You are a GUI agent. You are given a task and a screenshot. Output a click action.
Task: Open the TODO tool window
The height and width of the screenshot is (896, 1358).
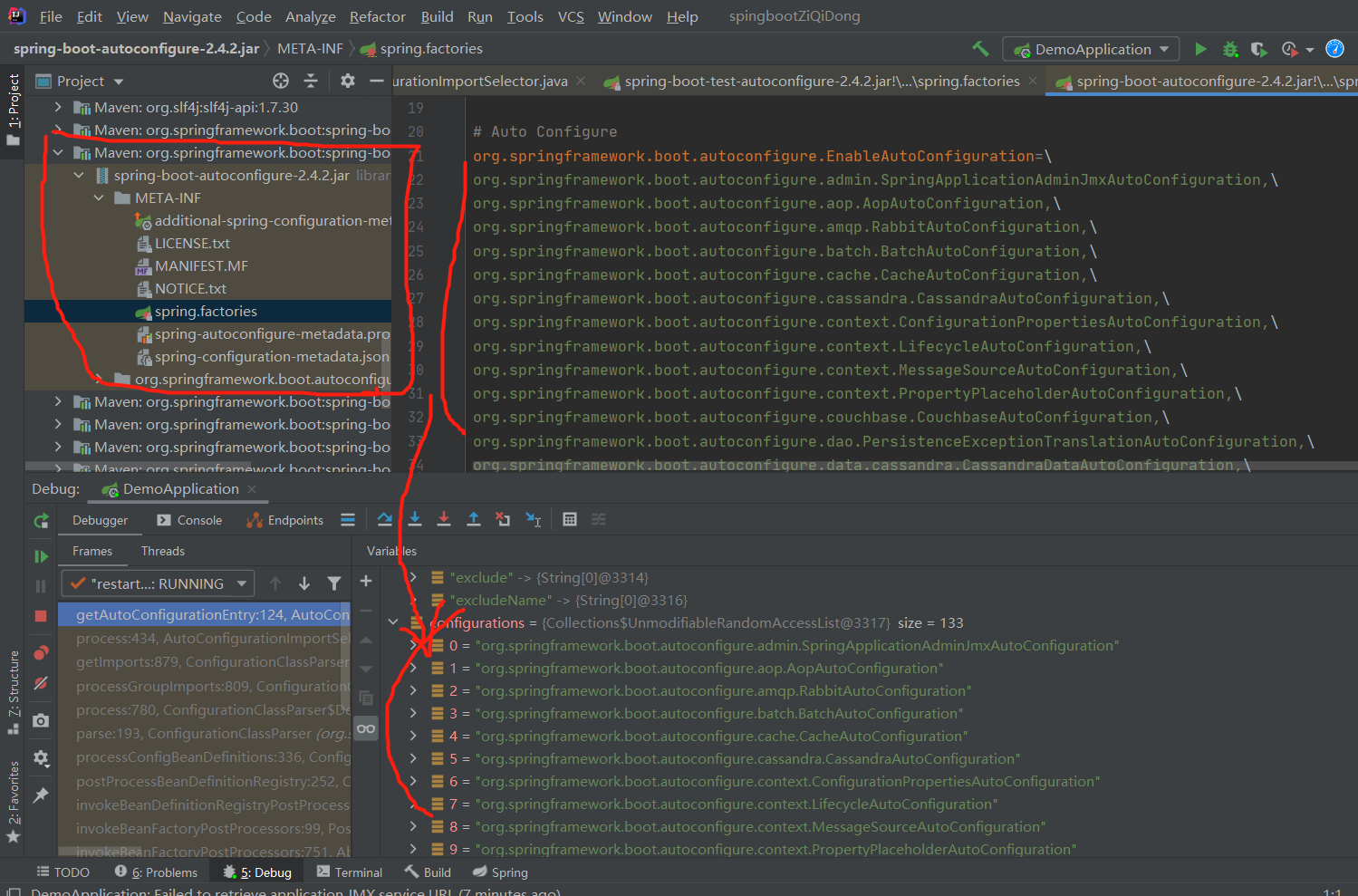[63, 872]
